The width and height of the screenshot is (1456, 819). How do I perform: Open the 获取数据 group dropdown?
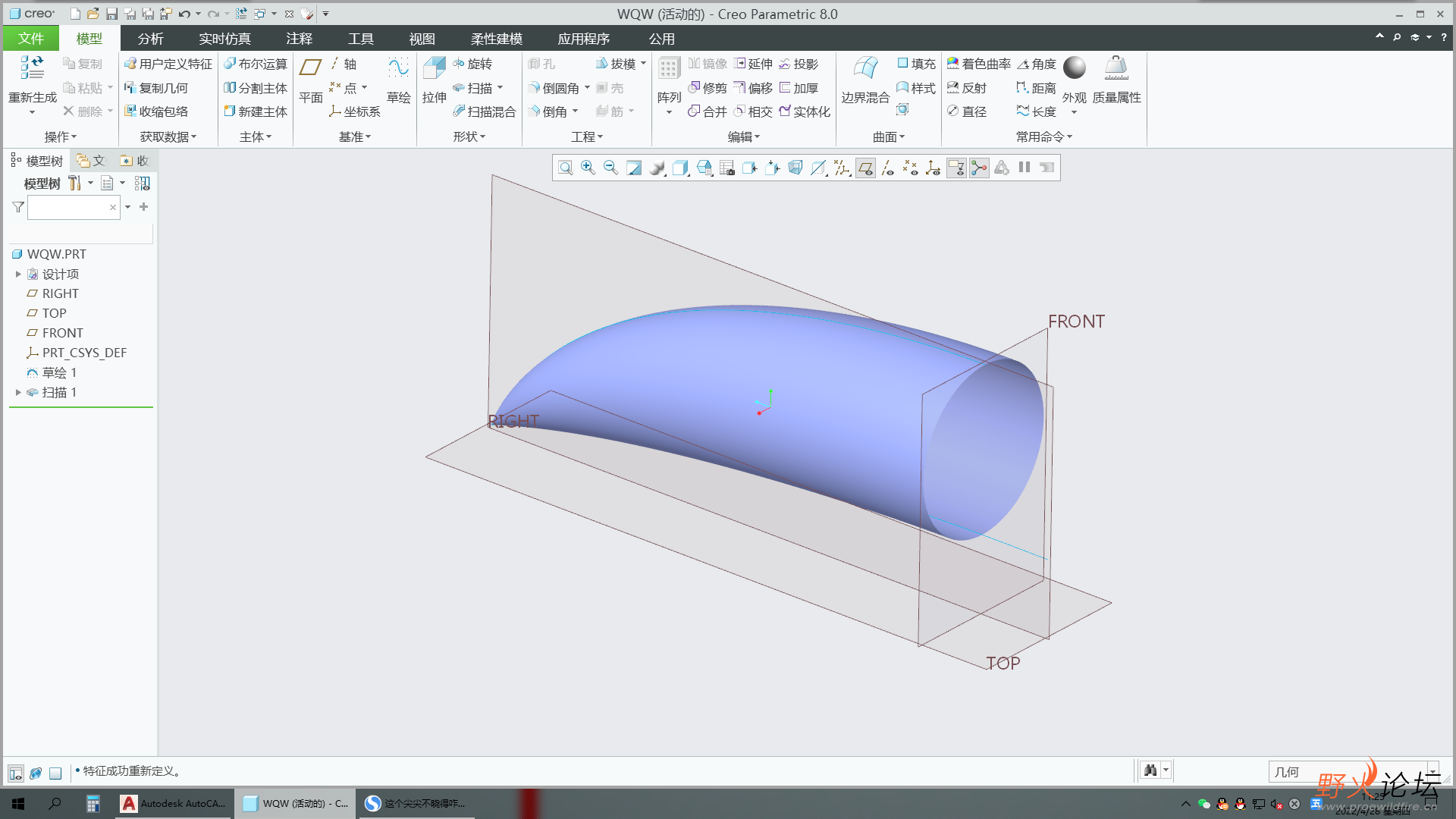(x=168, y=136)
